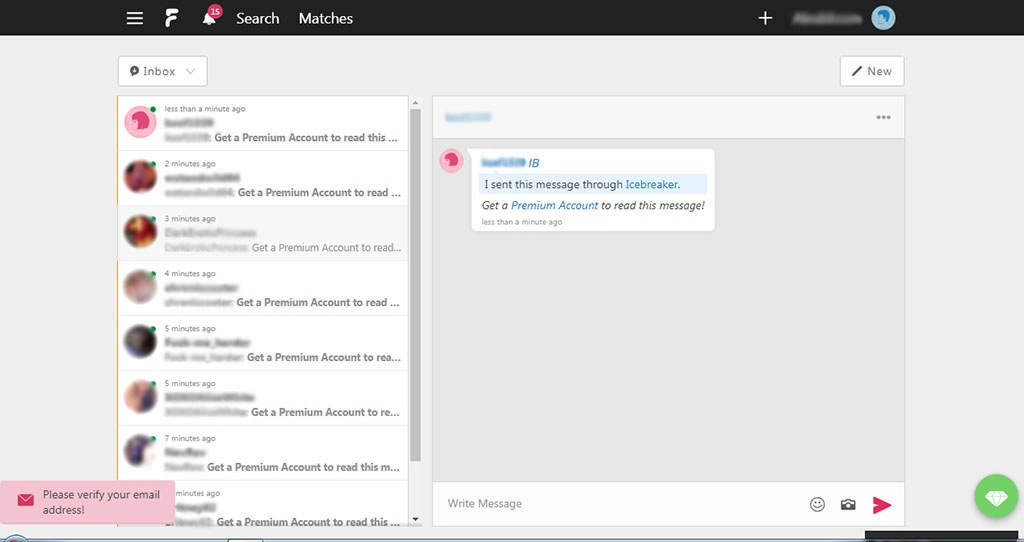Select the conversation from 3 minutes ago
The width and height of the screenshot is (1024, 542).
(x=263, y=233)
